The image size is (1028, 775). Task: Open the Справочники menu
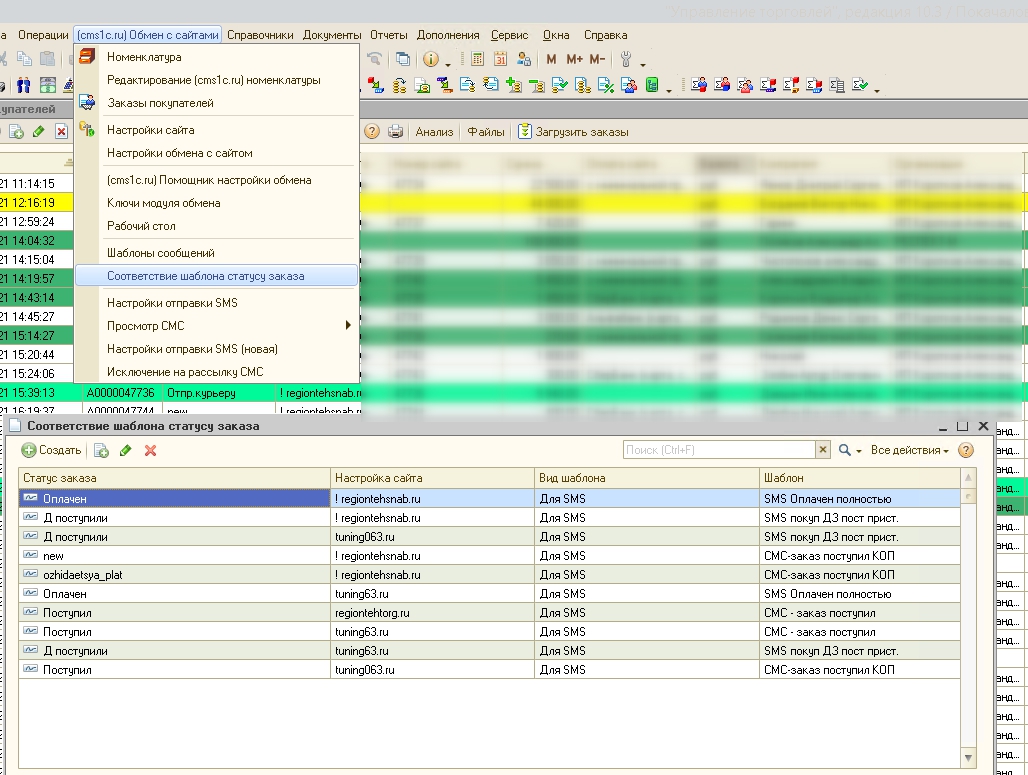(260, 35)
